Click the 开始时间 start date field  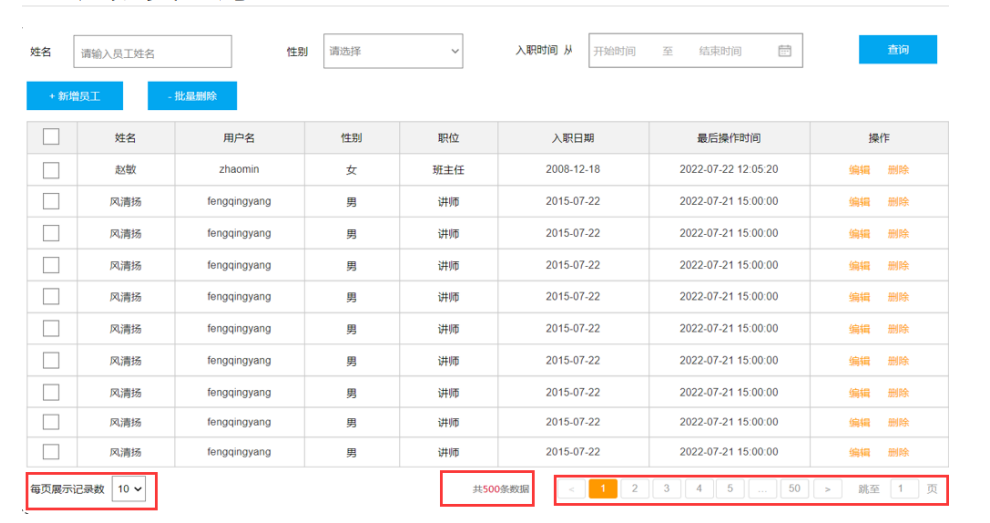[614, 51]
